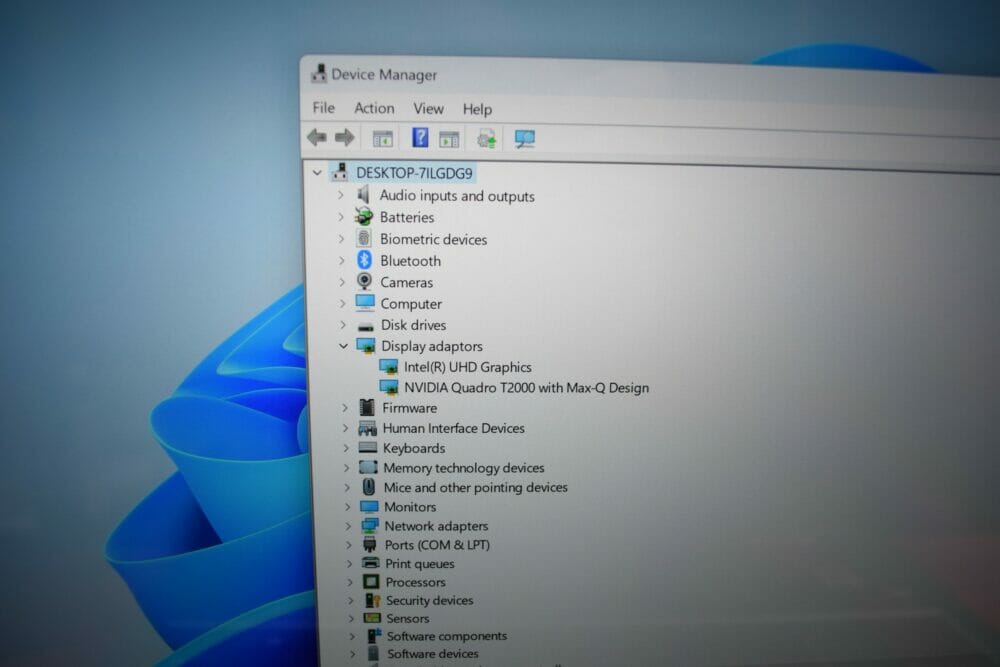This screenshot has height=667, width=1000.
Task: Select NVIDIA Quadro T2000 with Max-Q Design
Action: (x=526, y=388)
